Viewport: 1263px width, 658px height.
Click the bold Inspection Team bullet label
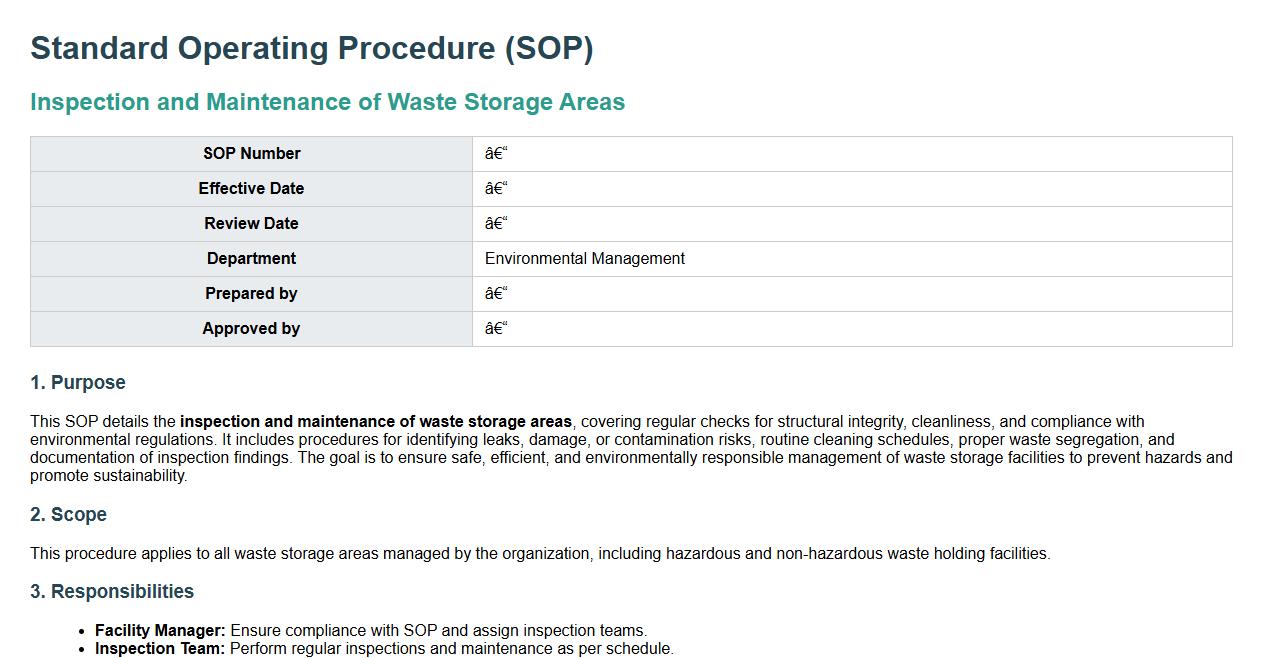[x=160, y=649]
